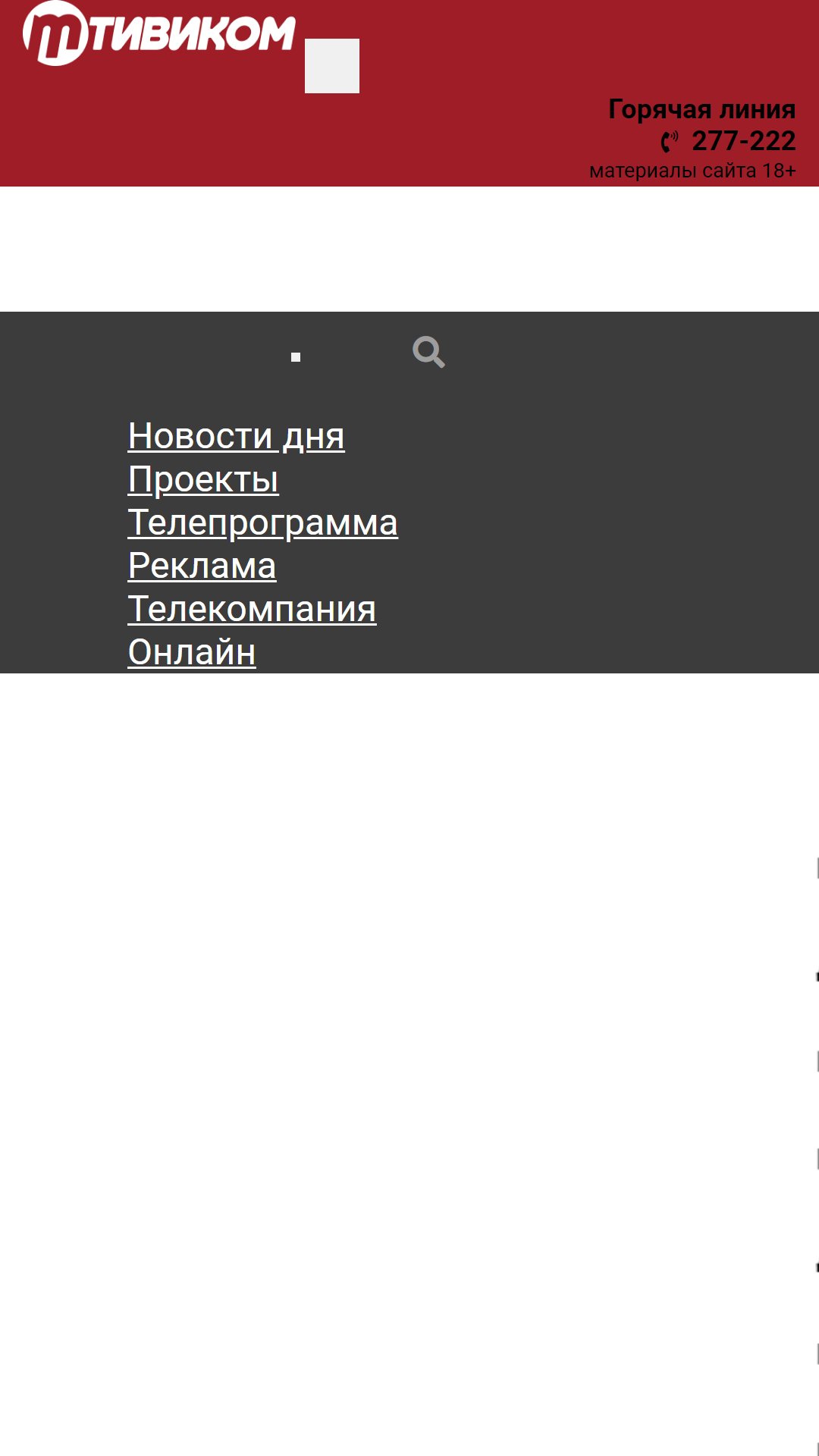The image size is (819, 1456).
Task: Watch live via the Онлайн link
Action: click(x=192, y=652)
